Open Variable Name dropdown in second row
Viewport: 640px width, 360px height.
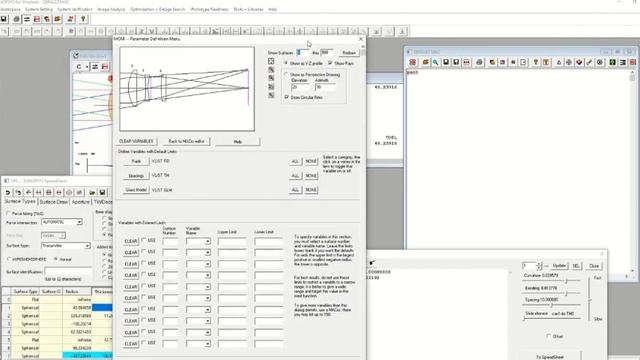coord(207,253)
